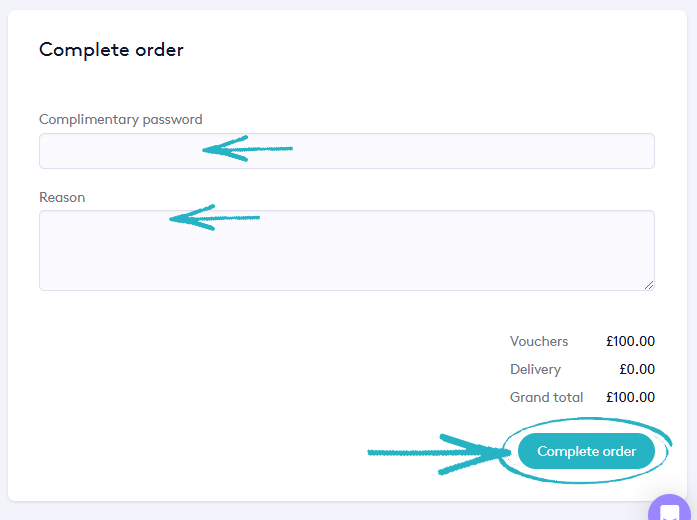Click the Complete order page heading
The height and width of the screenshot is (520, 697).
(111, 50)
